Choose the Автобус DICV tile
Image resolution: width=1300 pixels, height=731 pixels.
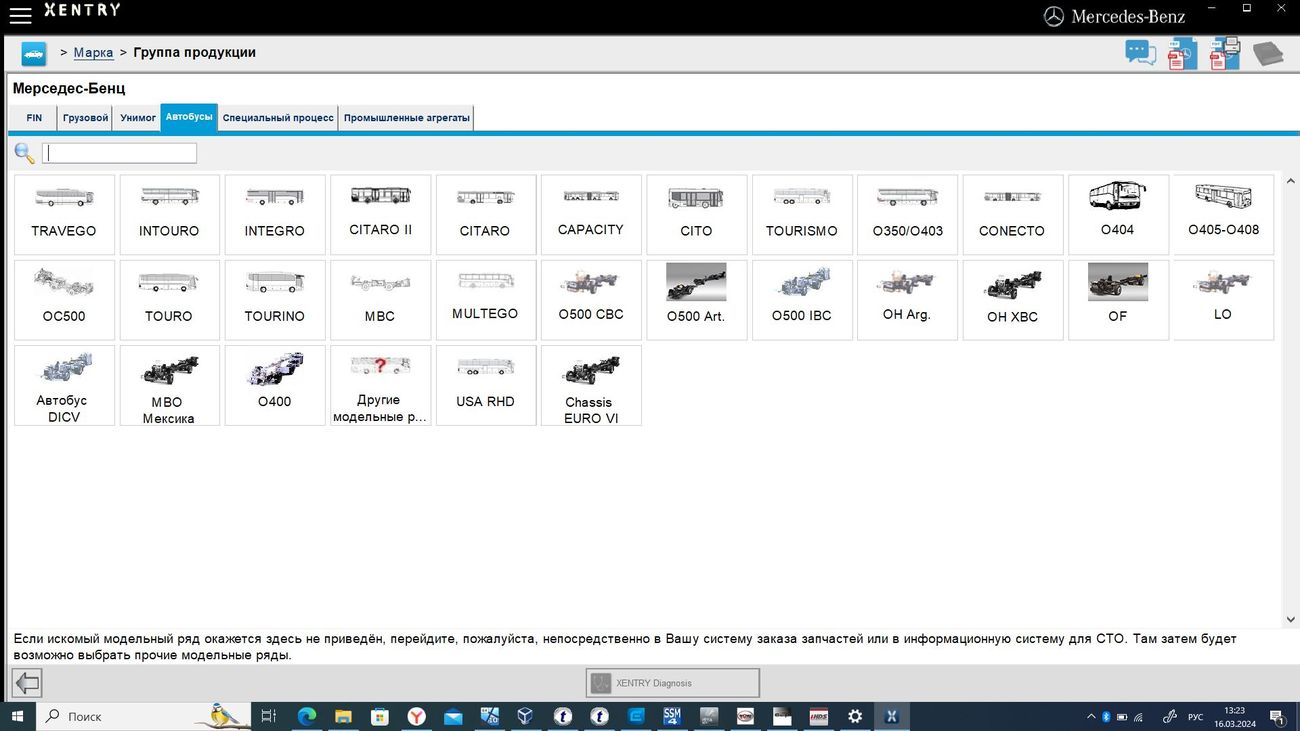point(64,385)
